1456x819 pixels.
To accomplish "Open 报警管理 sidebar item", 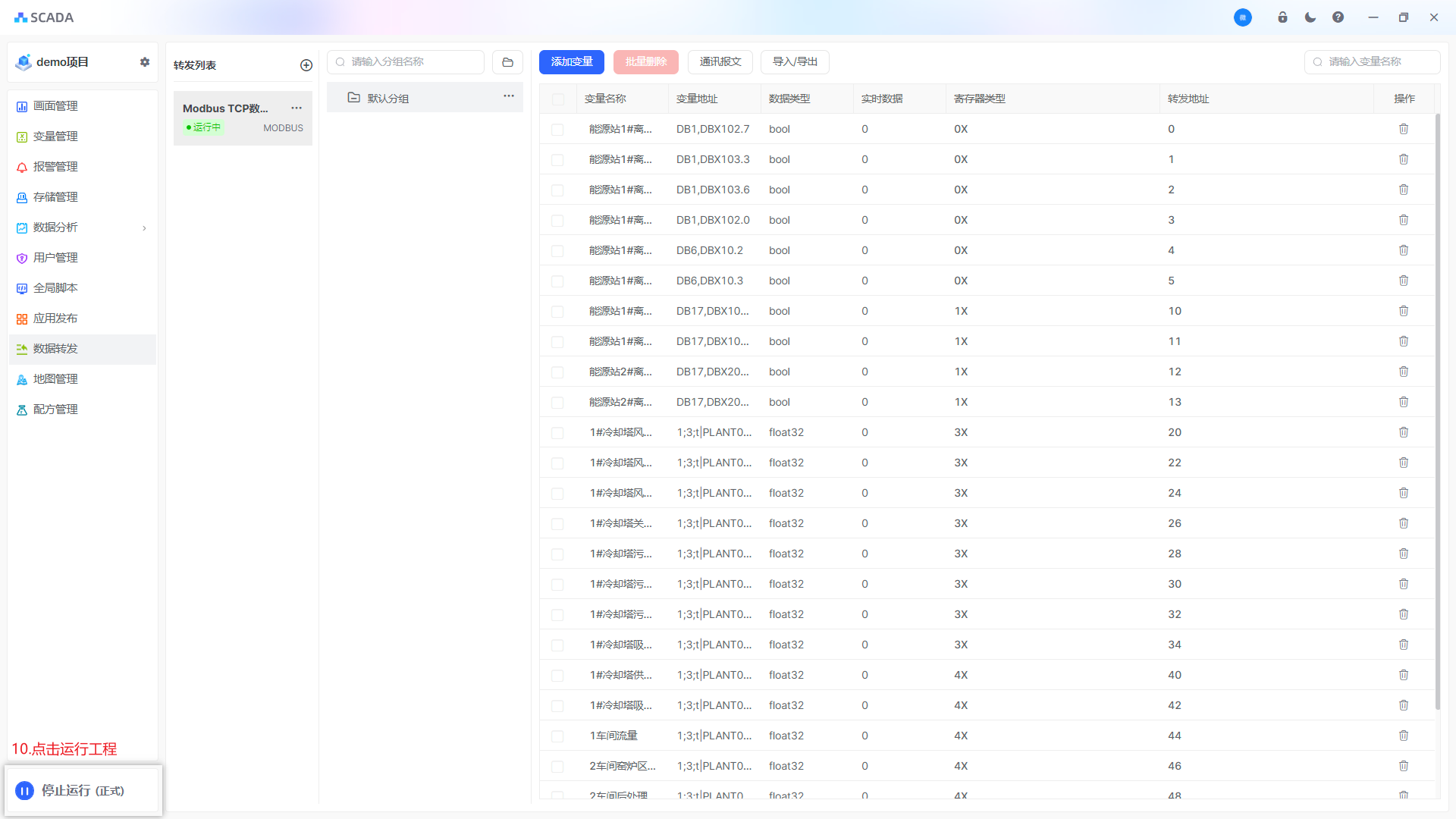I will pyautogui.click(x=55, y=167).
